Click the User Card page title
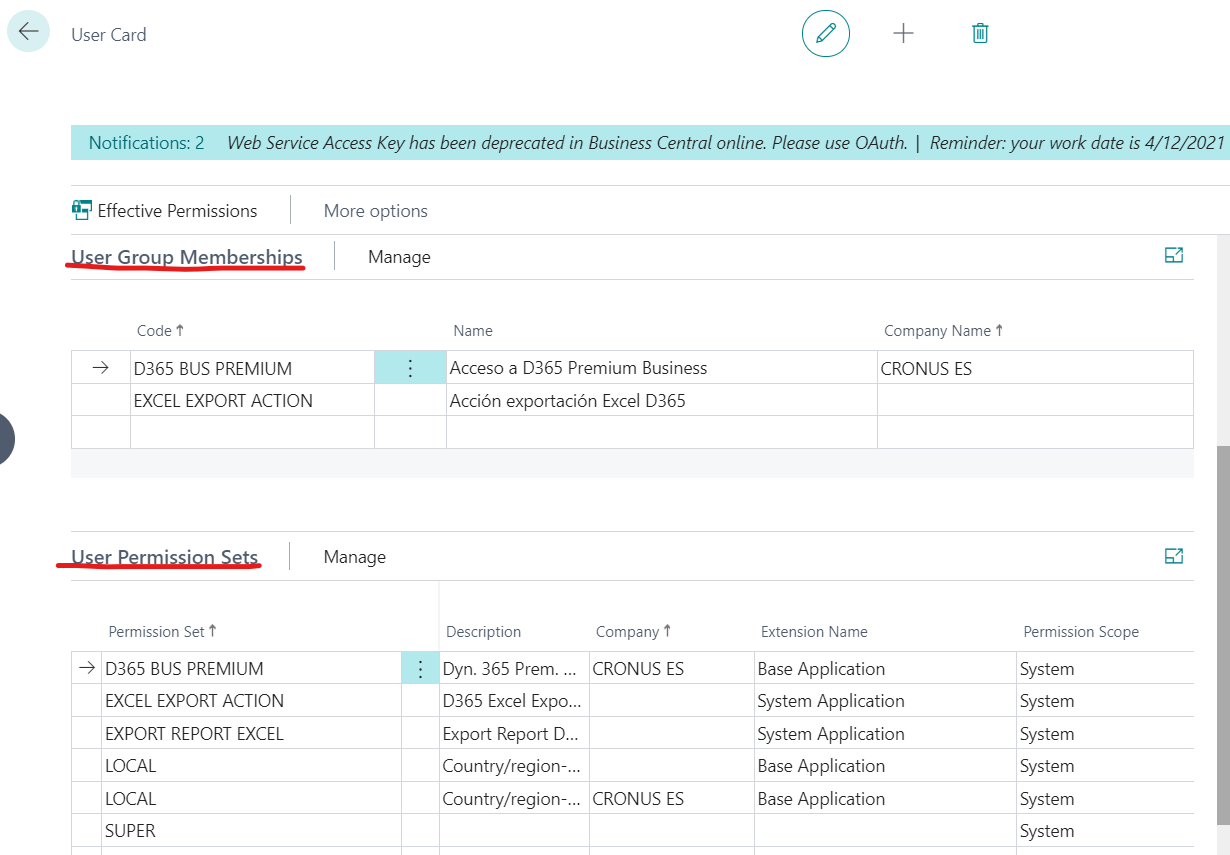The width and height of the screenshot is (1230, 855). click(109, 34)
